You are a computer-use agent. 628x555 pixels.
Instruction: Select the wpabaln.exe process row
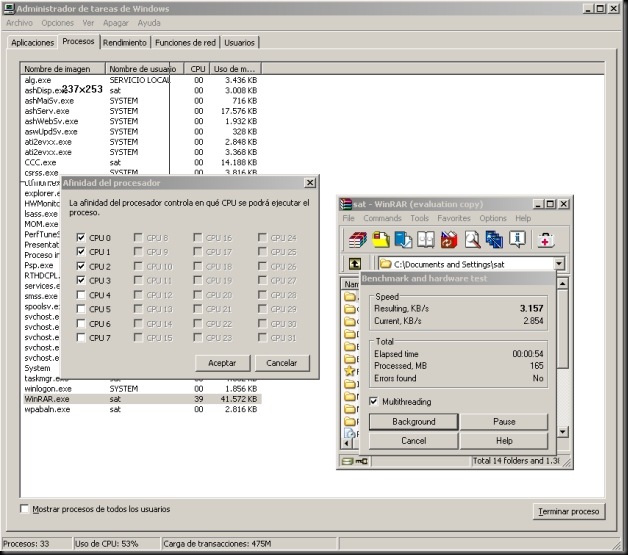pyautogui.click(x=142, y=409)
